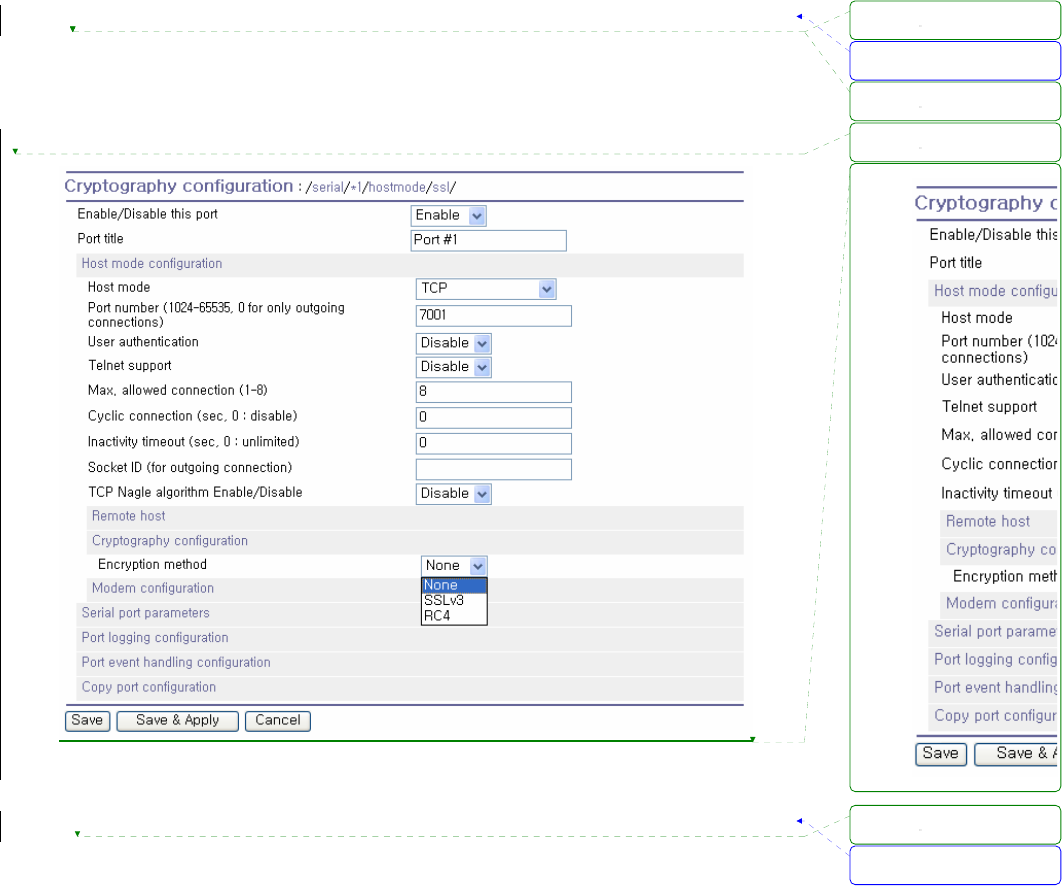Open the Enable/Disable this port dropdown

point(448,215)
